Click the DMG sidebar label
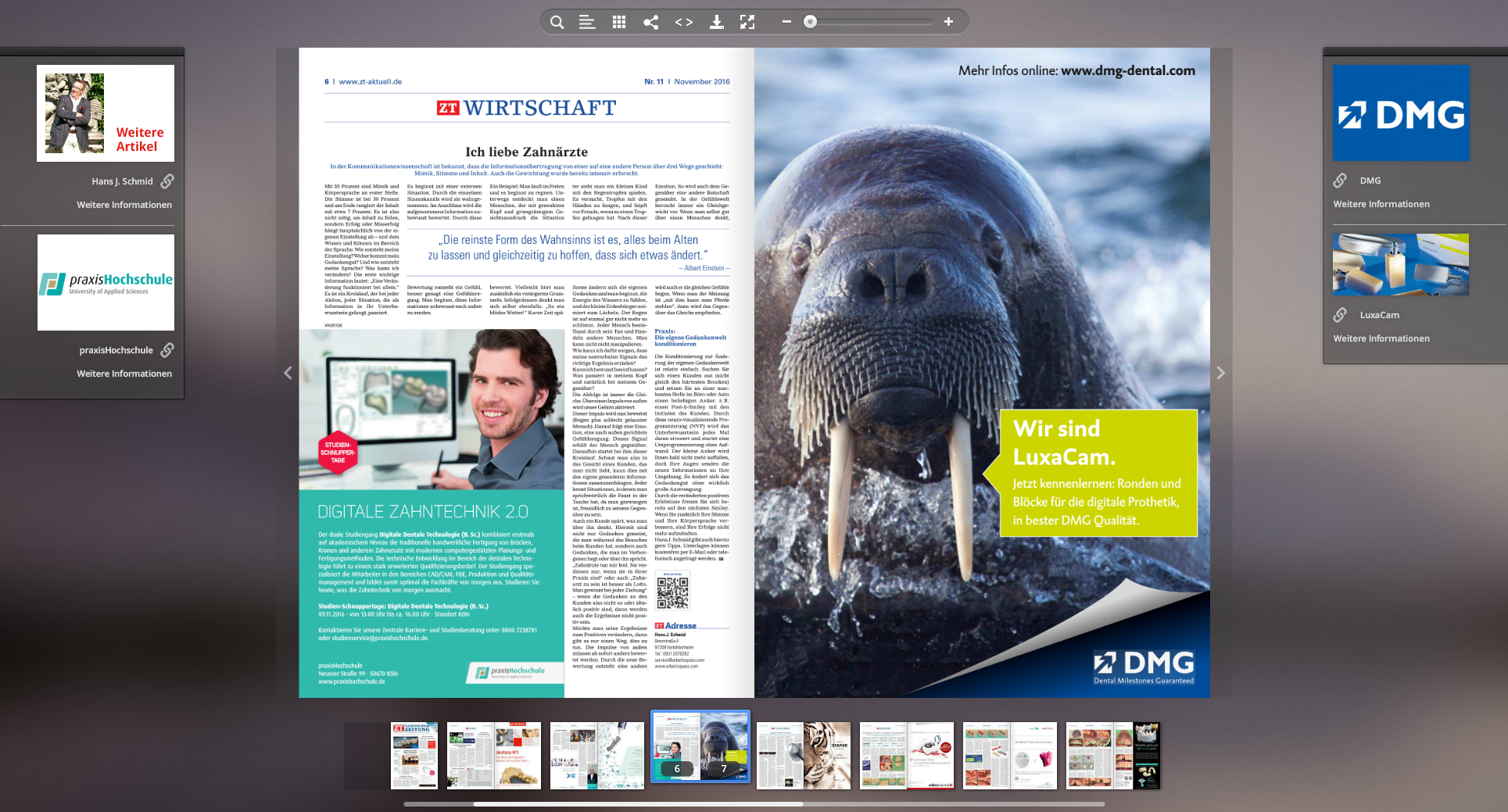 pos(1370,181)
